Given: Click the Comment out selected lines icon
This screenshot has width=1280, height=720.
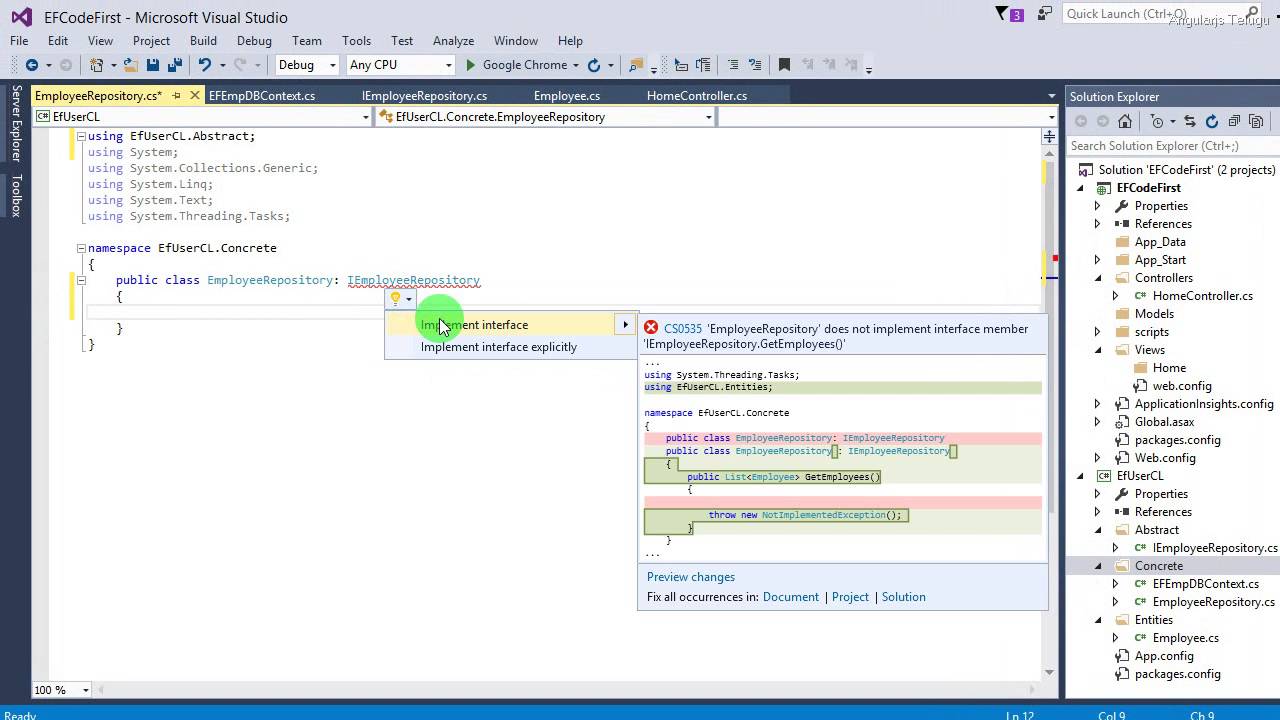Looking at the screenshot, I should click(x=733, y=65).
